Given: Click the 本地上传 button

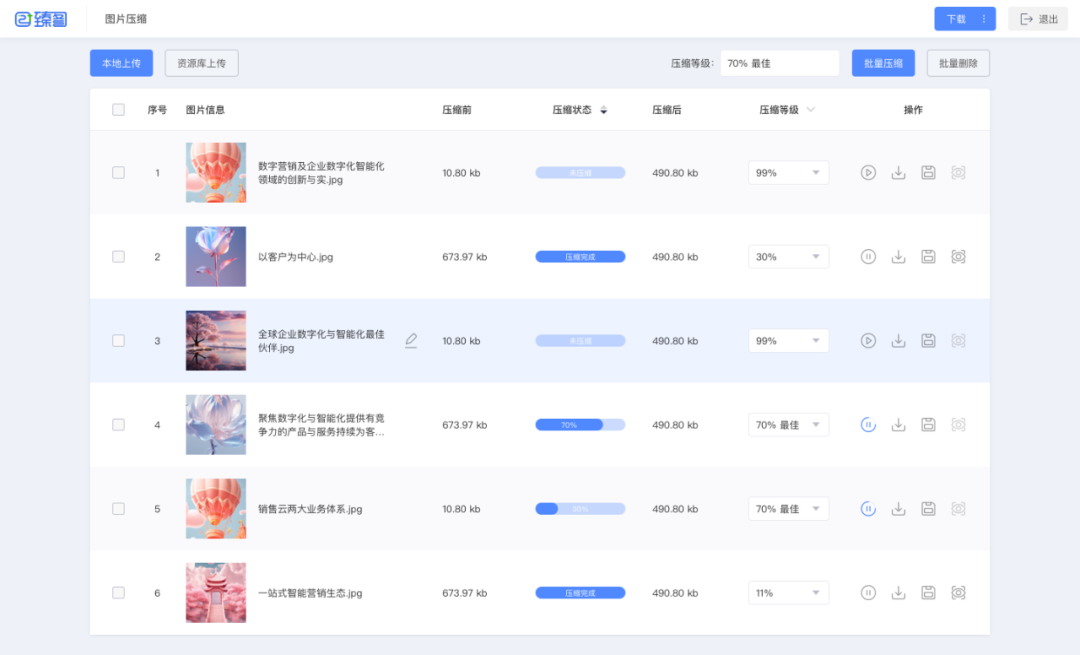Looking at the screenshot, I should click(x=121, y=63).
